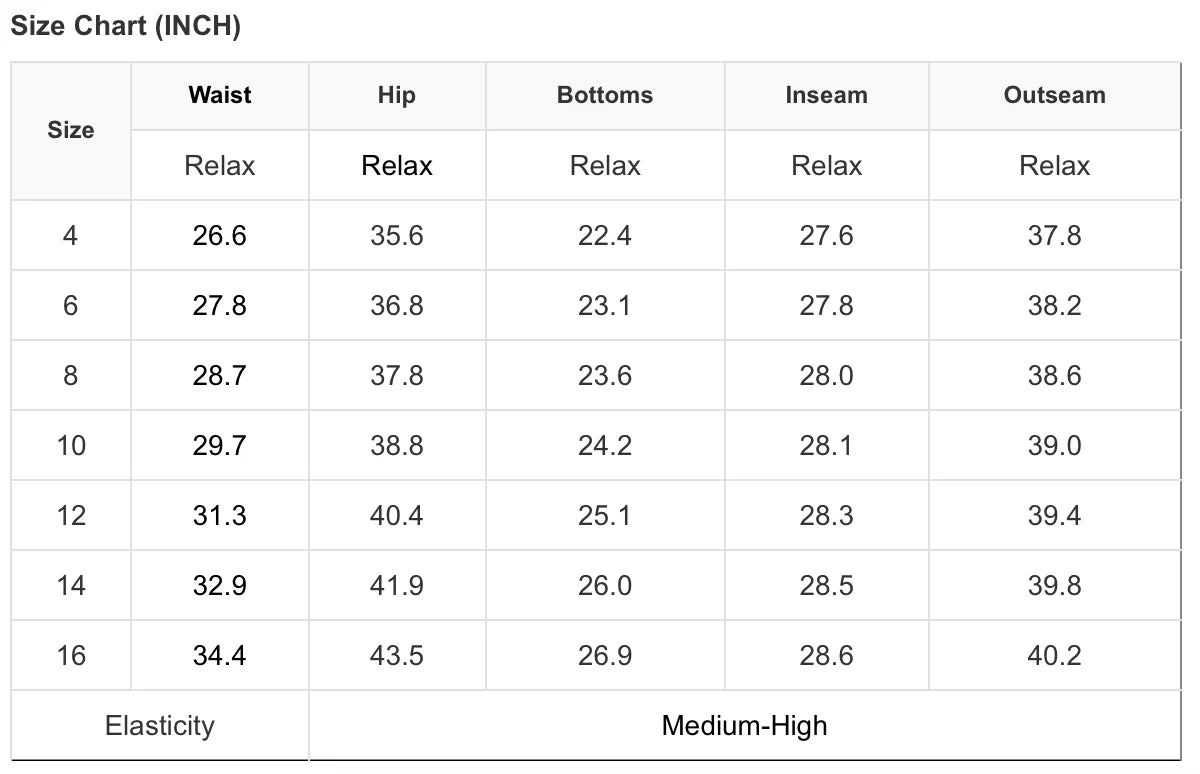Click the Waist column header

220,95
